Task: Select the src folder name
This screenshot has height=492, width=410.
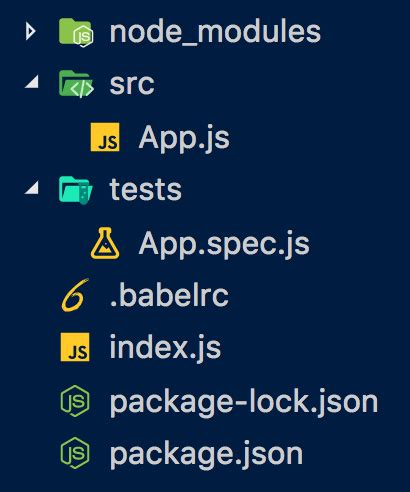Action: [132, 84]
